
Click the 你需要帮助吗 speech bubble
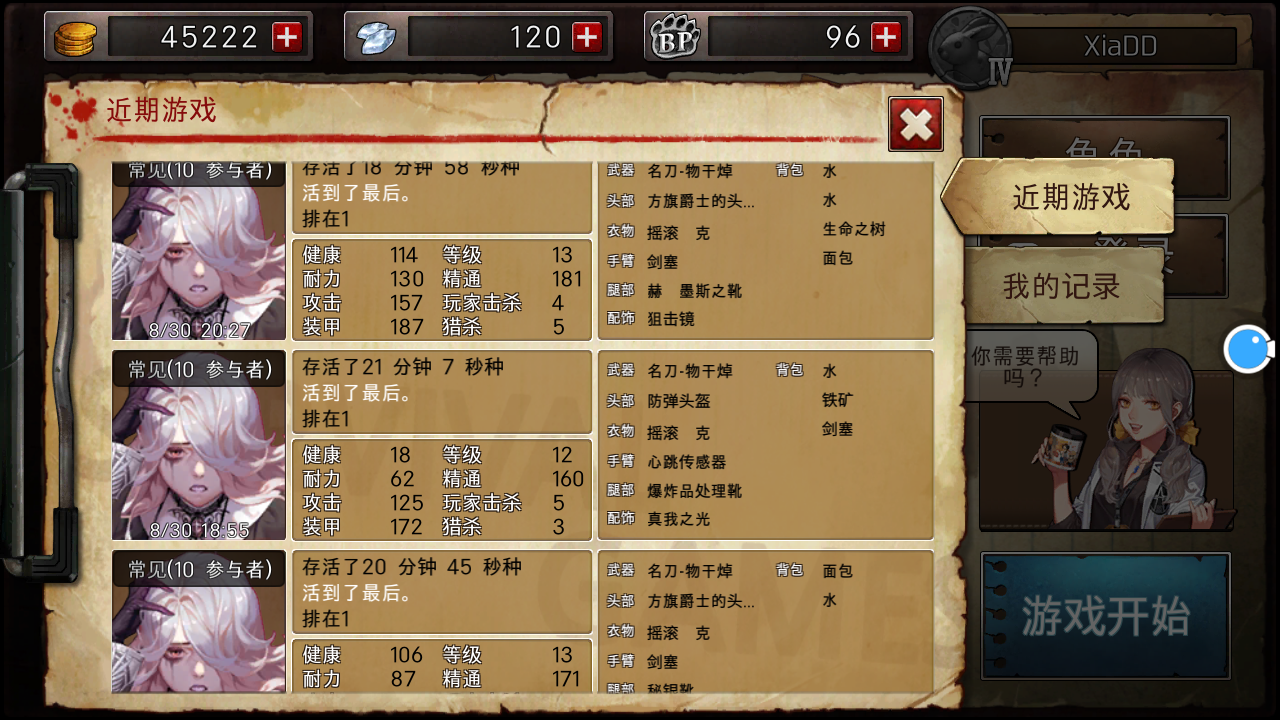[x=1030, y=368]
